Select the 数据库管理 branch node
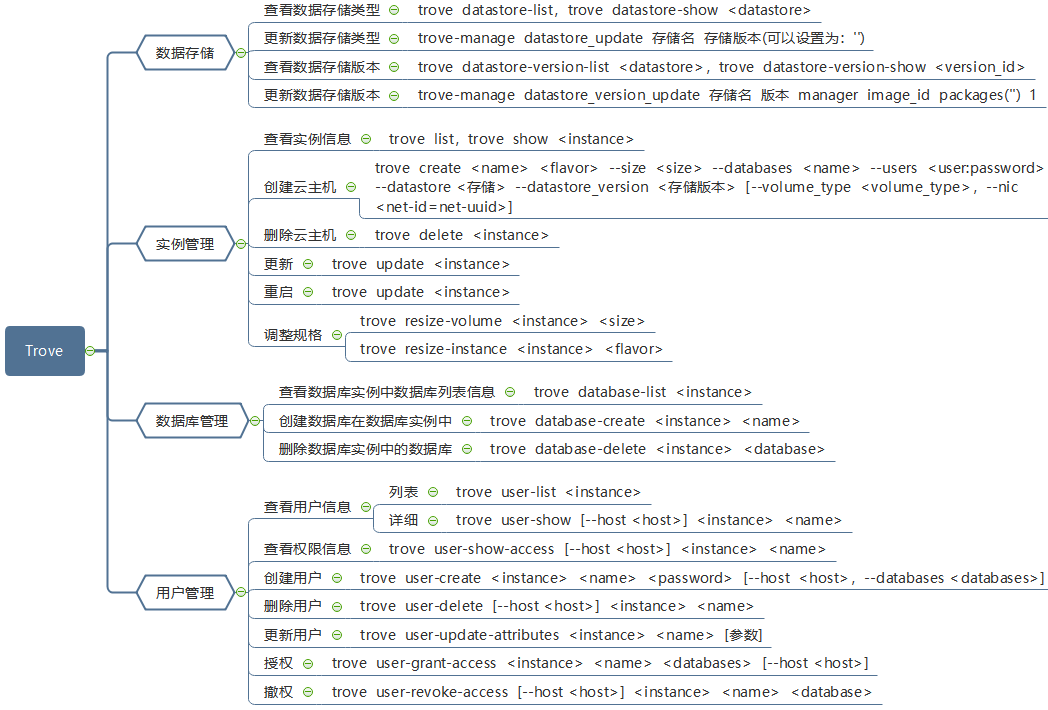Image resolution: width=1048 pixels, height=710 pixels. 192,421
